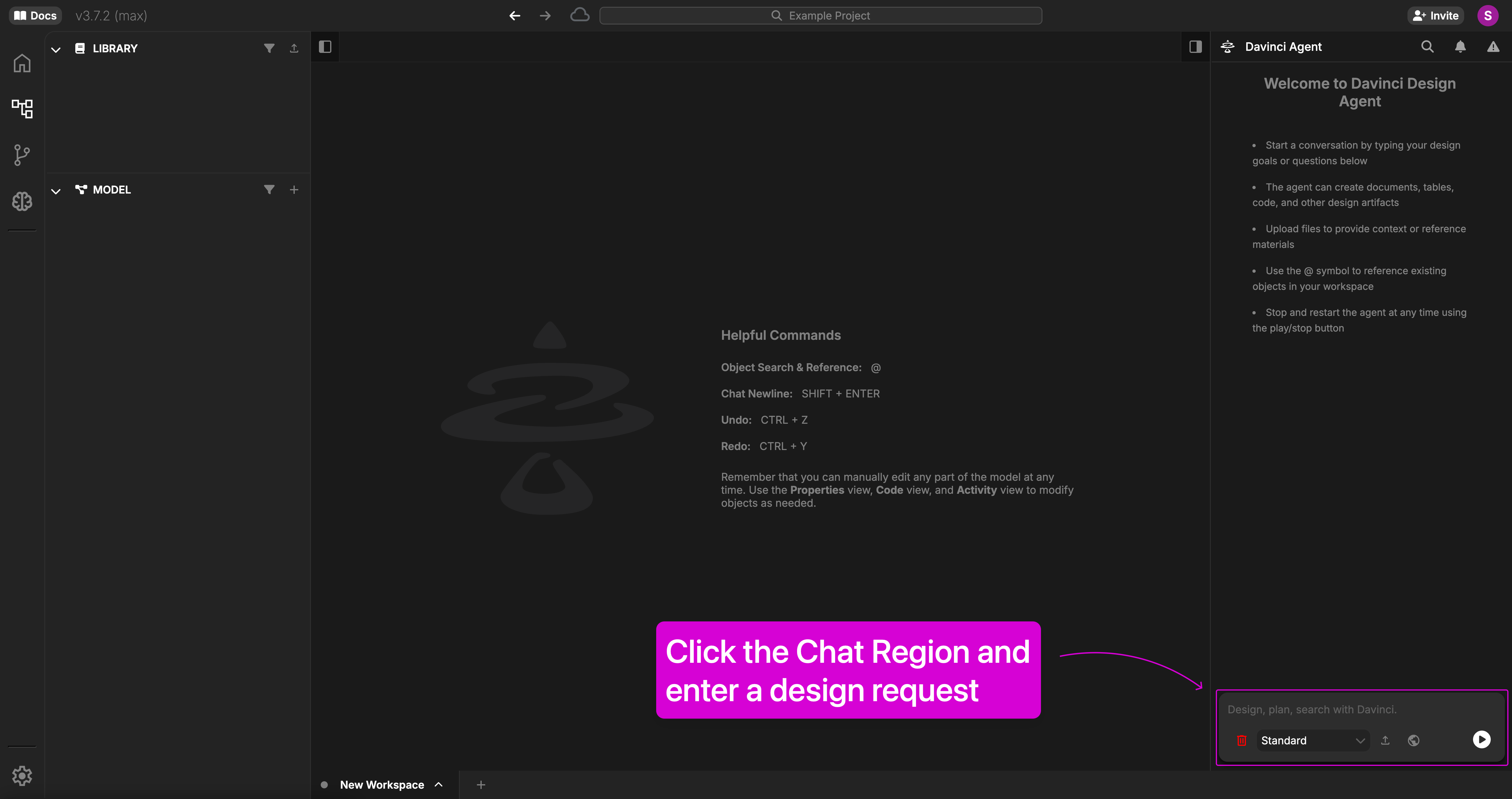
Task: Open the model hierarchy diagram icon
Action: pyautogui.click(x=22, y=108)
